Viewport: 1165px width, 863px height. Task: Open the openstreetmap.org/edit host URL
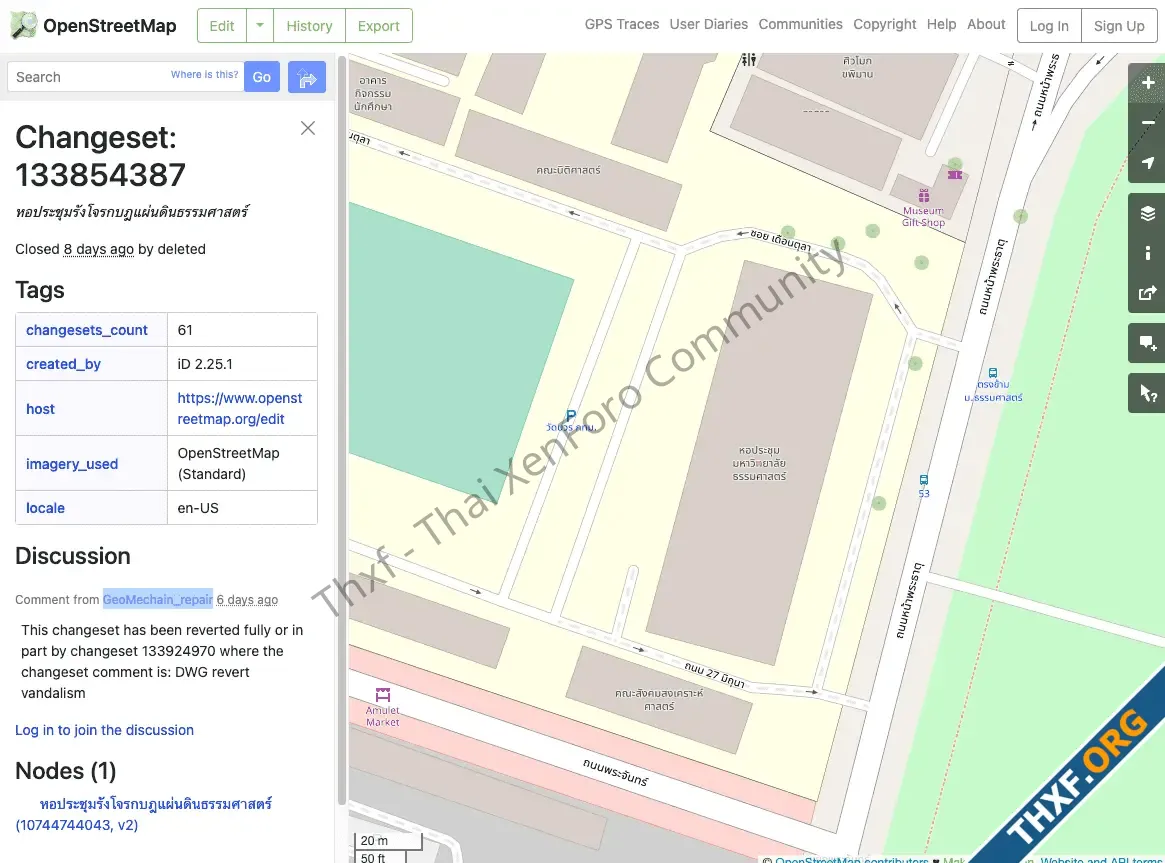(x=239, y=408)
